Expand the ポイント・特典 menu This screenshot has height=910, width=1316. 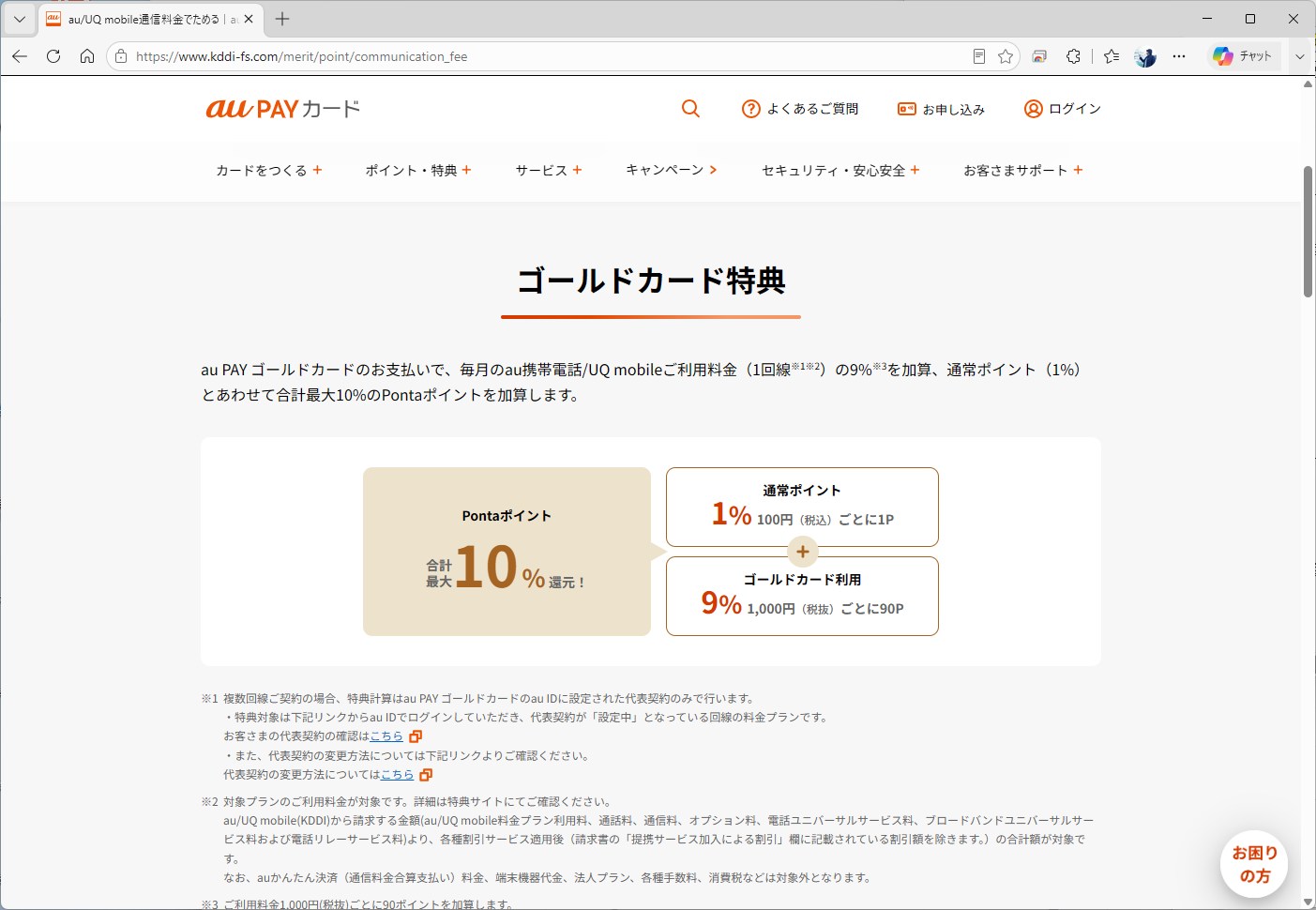pos(418,170)
